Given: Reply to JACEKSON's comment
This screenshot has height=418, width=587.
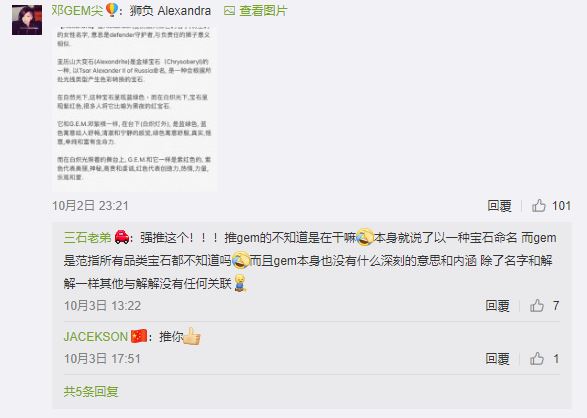Looking at the screenshot, I should click(x=498, y=358).
